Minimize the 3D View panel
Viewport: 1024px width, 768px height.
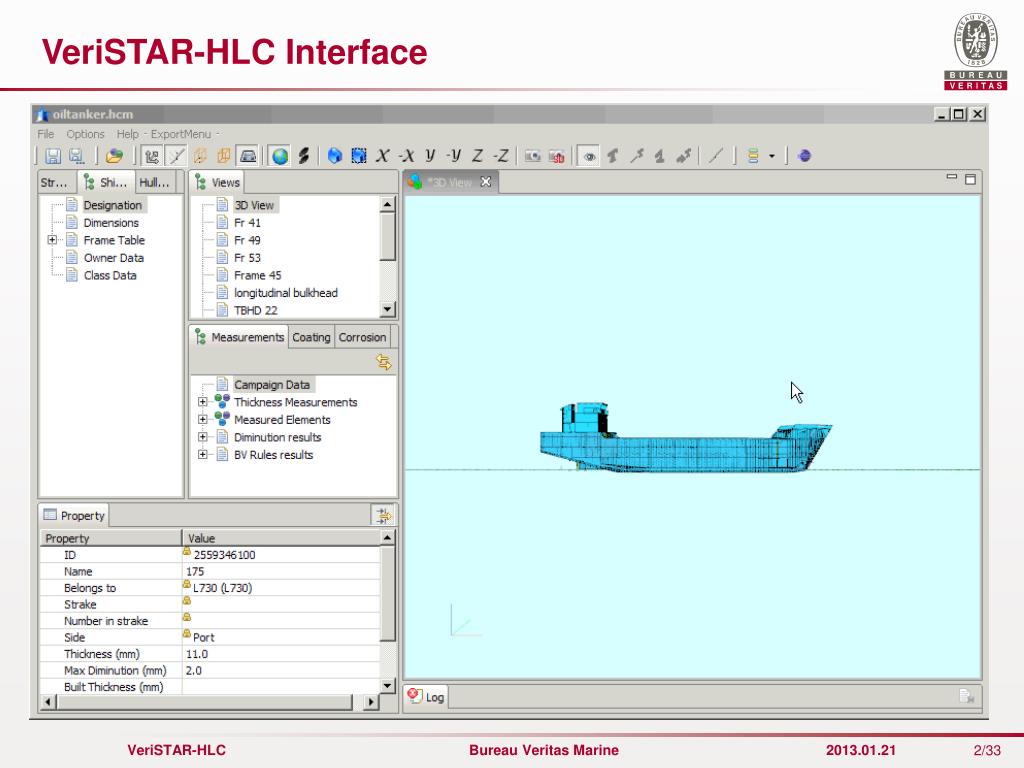(952, 178)
